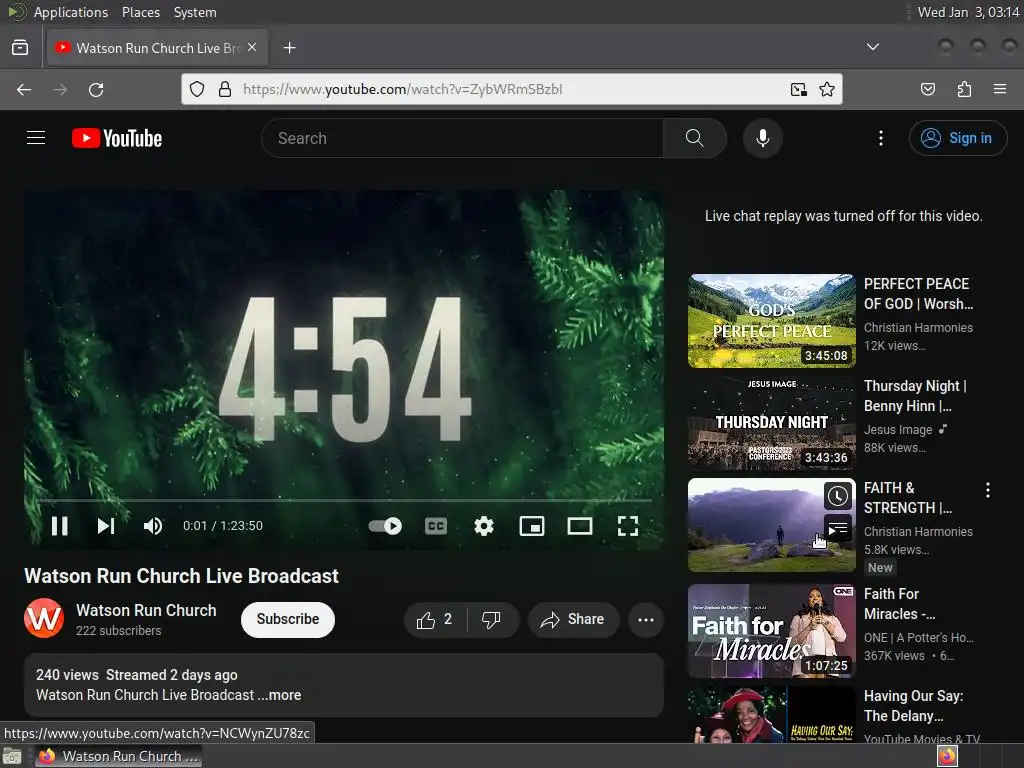Click the search magnifier button
1024x768 pixels.
[x=695, y=138]
